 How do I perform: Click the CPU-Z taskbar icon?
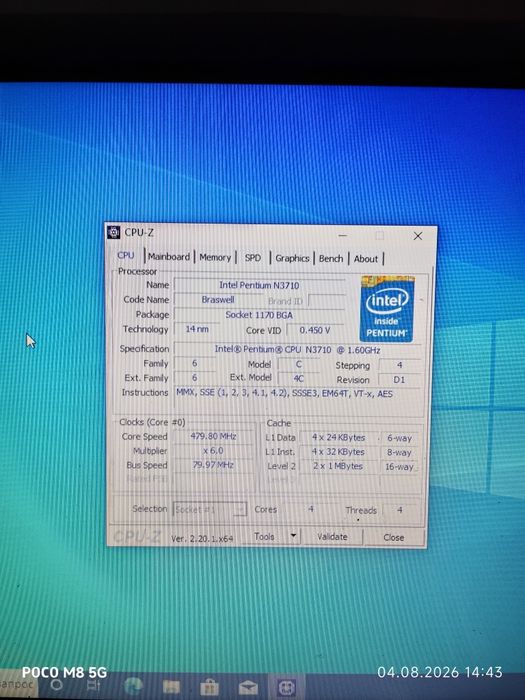click(287, 688)
